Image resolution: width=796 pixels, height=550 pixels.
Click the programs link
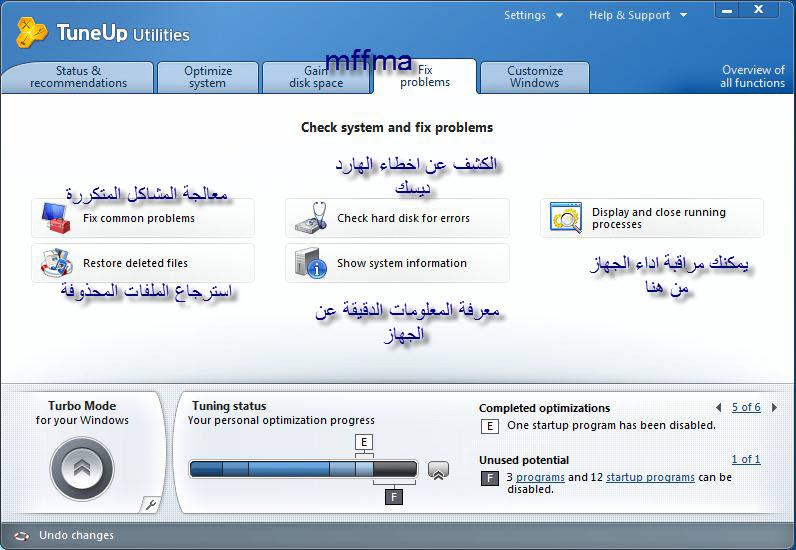point(540,477)
